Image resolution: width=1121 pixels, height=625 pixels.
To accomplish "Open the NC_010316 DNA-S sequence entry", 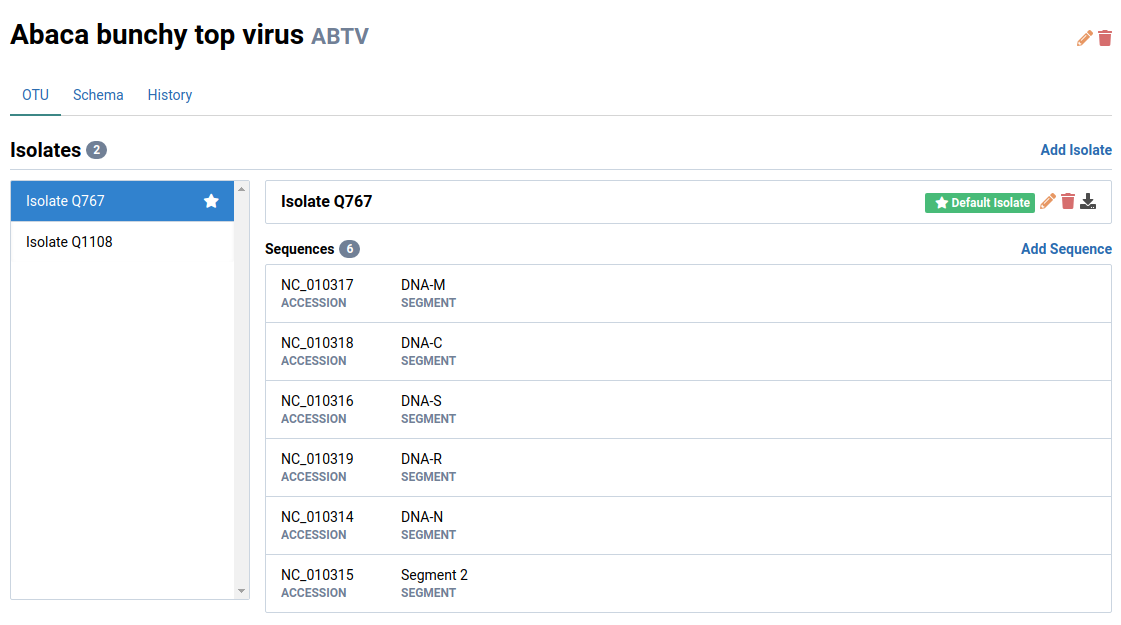I will [688, 409].
